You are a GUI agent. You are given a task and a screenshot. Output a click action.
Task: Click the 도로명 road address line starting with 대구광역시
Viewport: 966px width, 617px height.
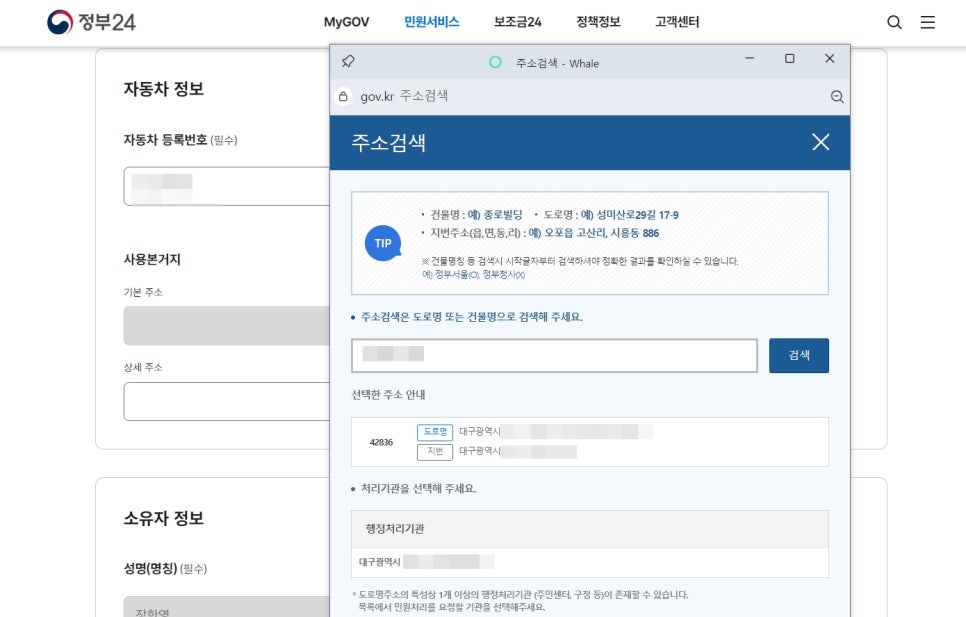point(555,432)
